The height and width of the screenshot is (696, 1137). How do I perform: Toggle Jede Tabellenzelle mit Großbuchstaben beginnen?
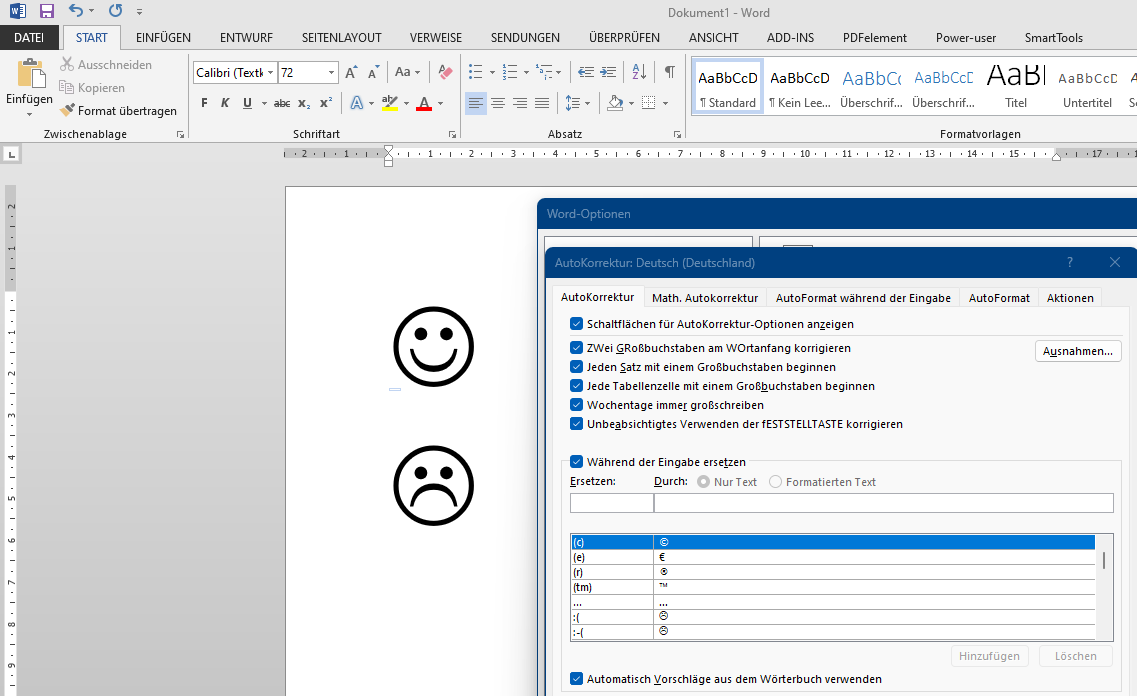coord(576,385)
